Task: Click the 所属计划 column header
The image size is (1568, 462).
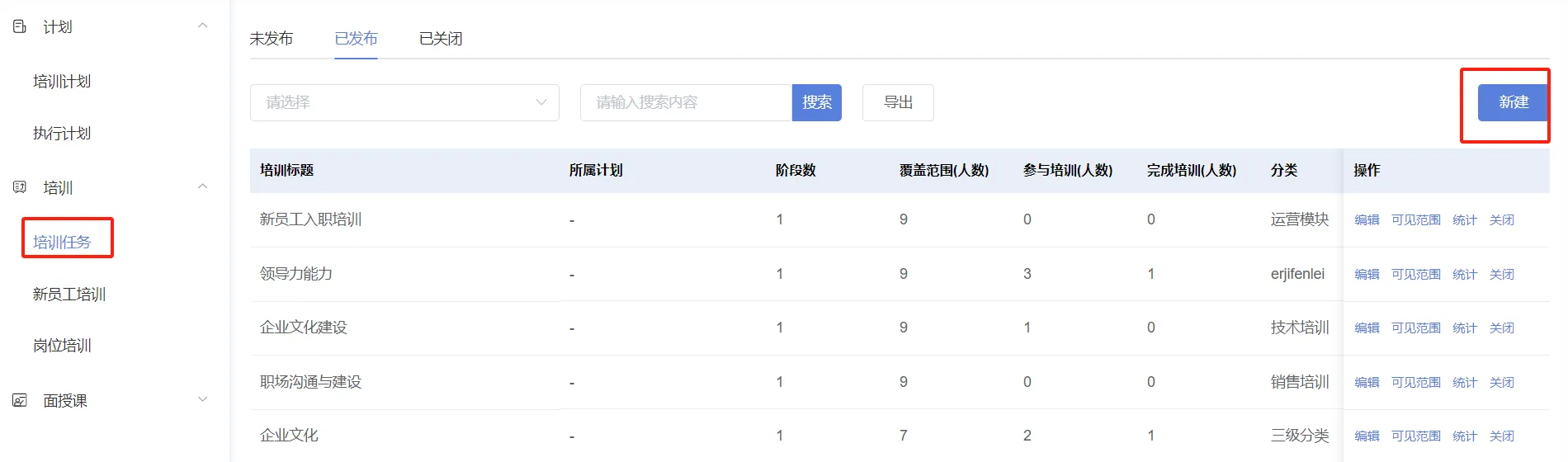Action: click(x=596, y=170)
